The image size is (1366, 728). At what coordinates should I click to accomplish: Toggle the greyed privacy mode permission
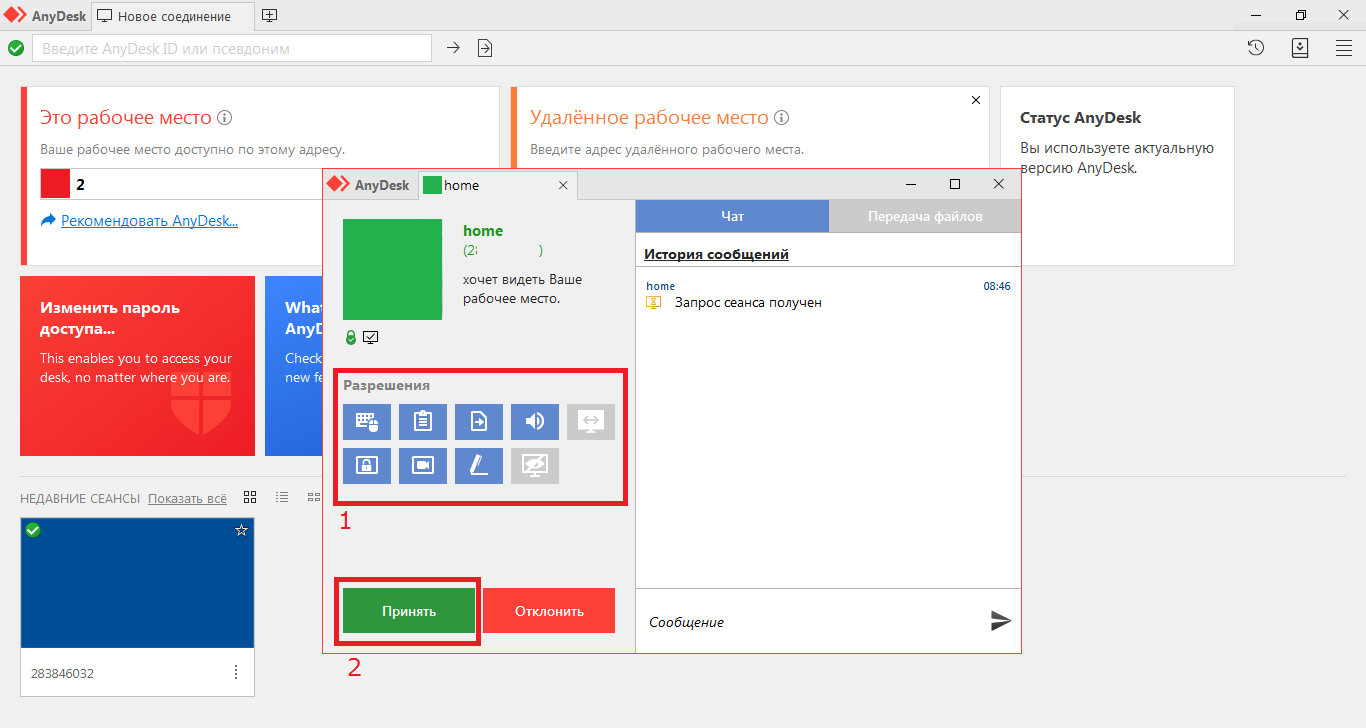534,466
